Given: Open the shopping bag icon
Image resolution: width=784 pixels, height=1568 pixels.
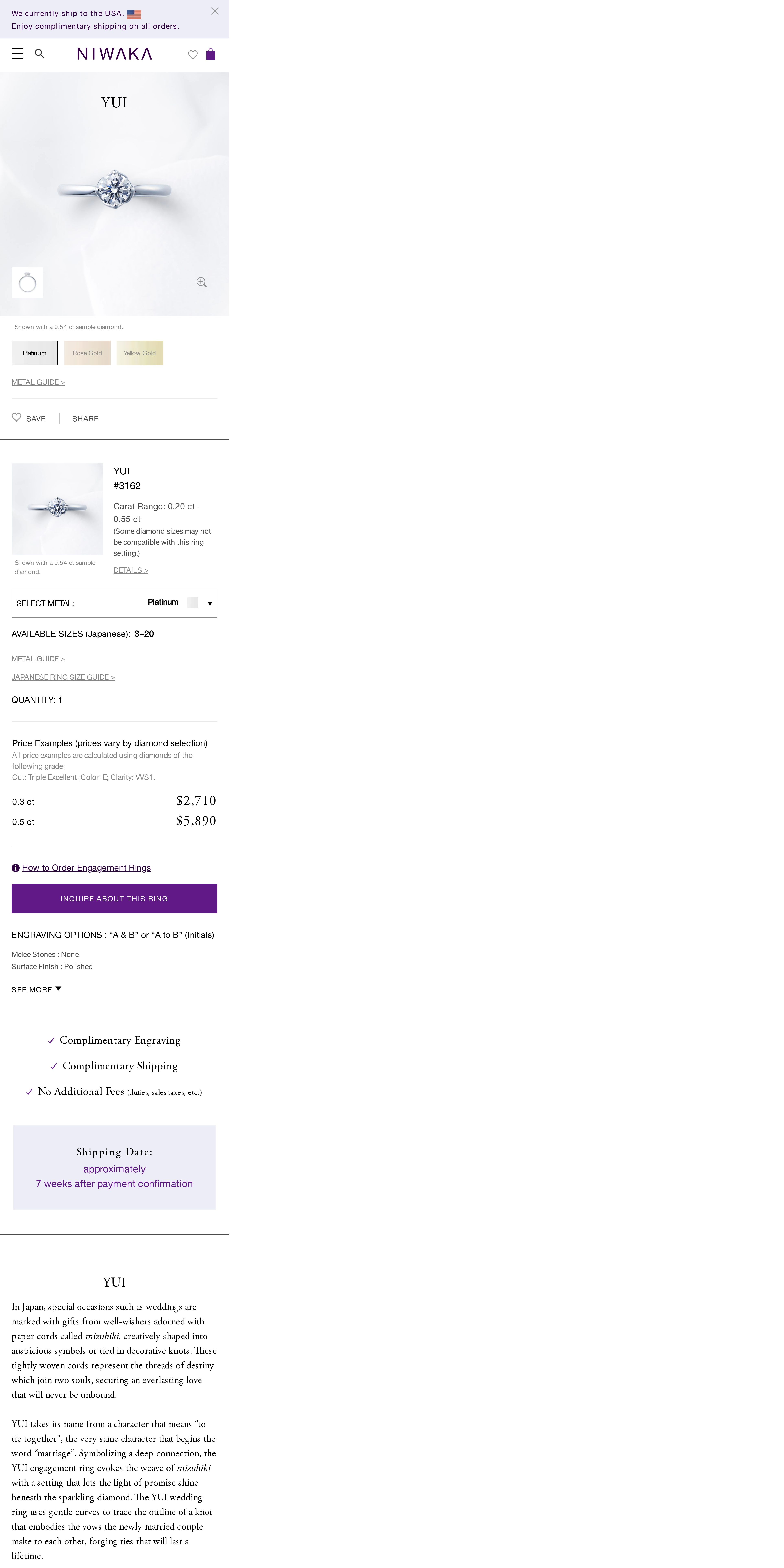Looking at the screenshot, I should click(211, 55).
